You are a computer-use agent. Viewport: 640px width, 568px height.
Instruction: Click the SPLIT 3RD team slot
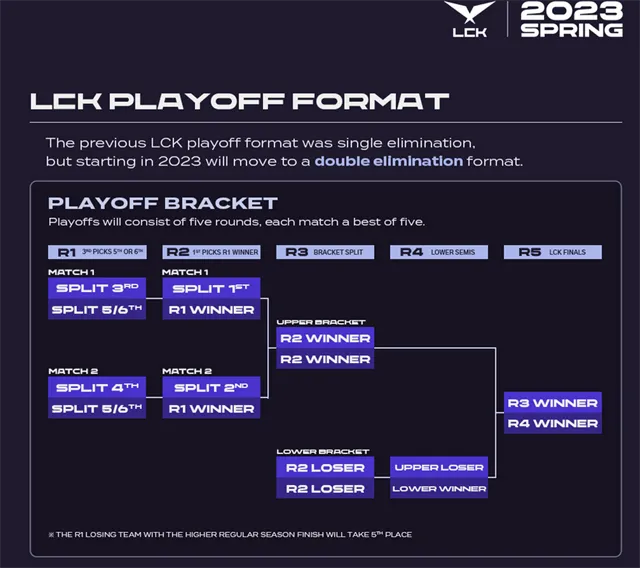97,289
